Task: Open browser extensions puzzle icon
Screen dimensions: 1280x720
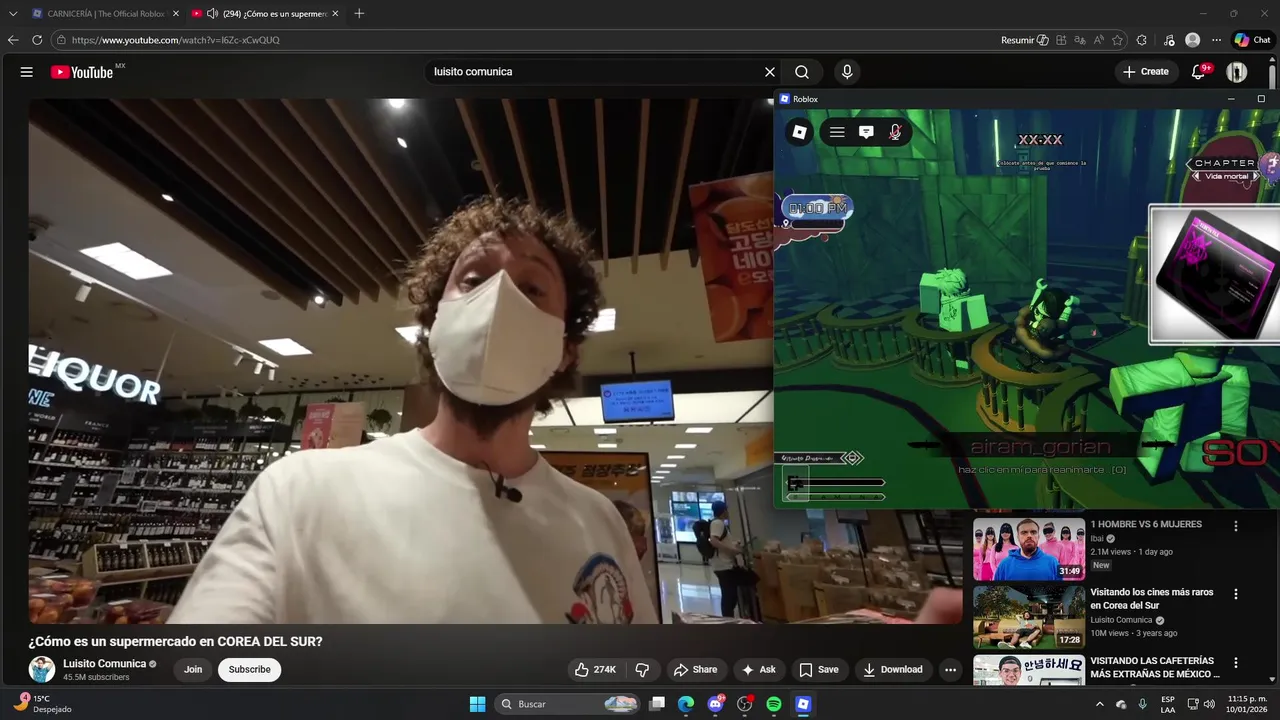Action: [x=1142, y=40]
